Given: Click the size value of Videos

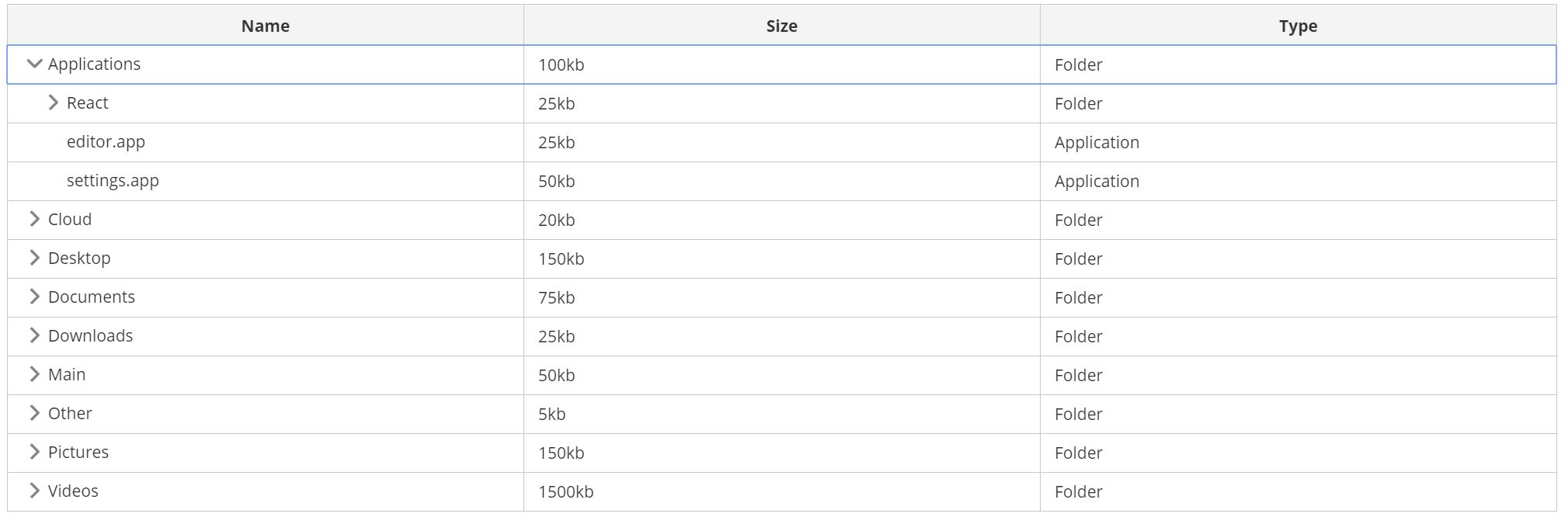Looking at the screenshot, I should coord(565,491).
